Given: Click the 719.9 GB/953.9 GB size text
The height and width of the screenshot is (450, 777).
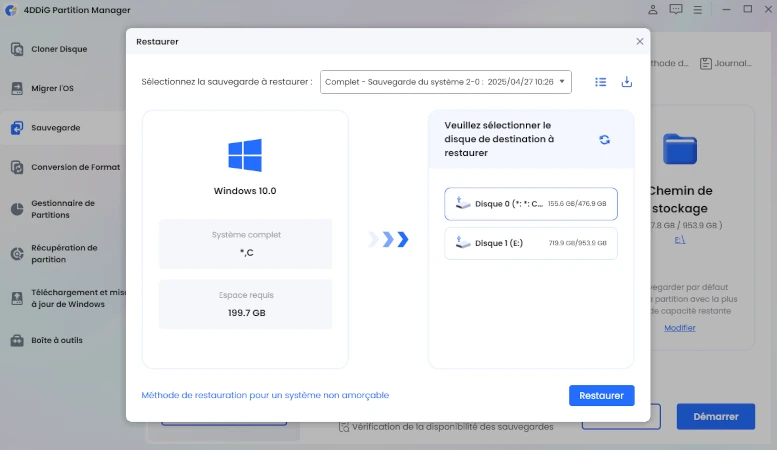Looking at the screenshot, I should point(577,243).
